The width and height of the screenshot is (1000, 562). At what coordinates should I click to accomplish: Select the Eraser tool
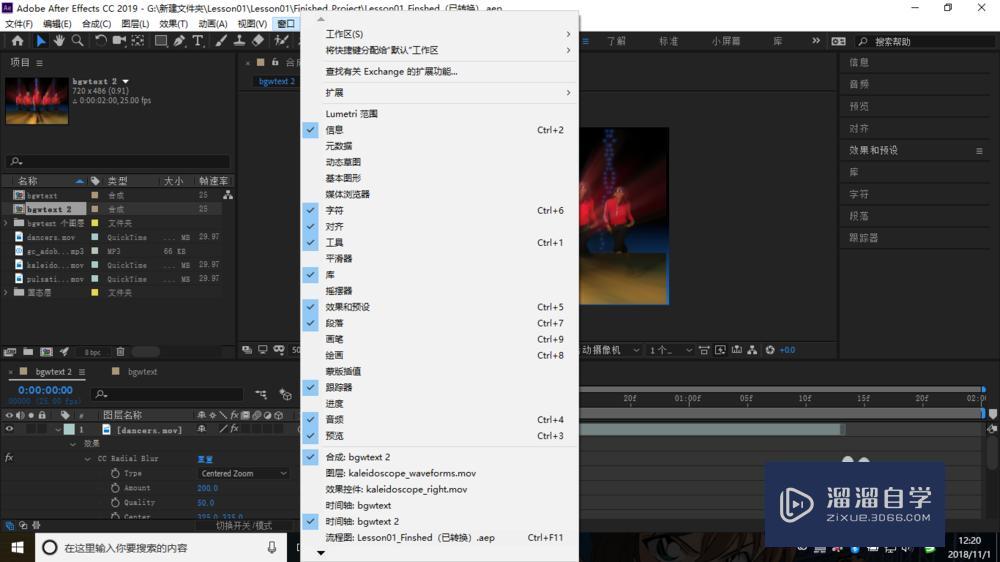[x=258, y=41]
